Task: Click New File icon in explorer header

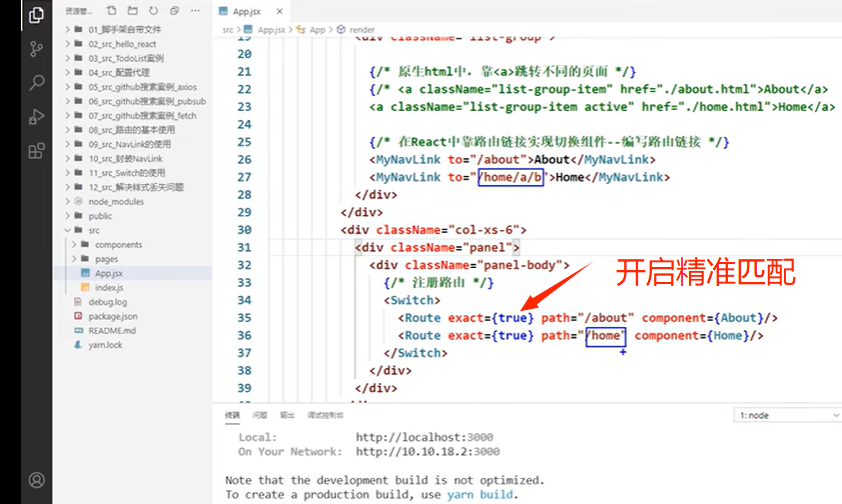Action: click(112, 10)
